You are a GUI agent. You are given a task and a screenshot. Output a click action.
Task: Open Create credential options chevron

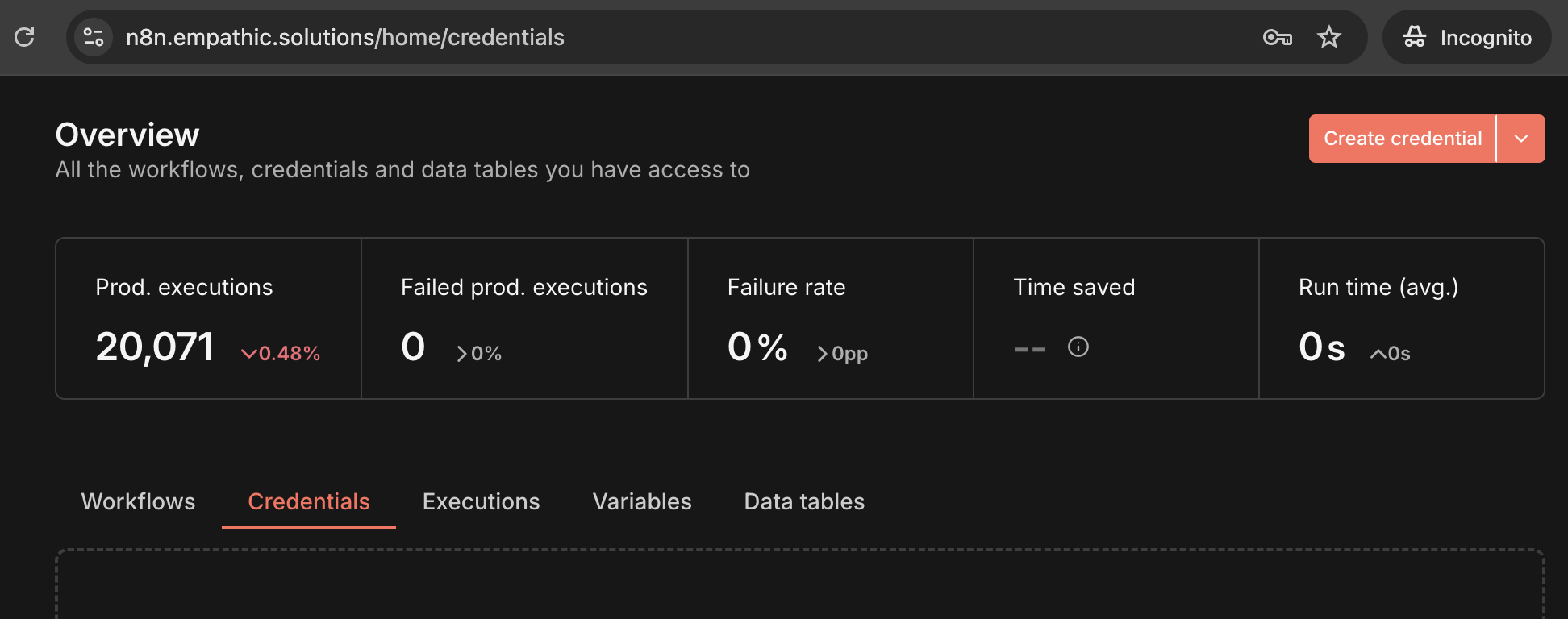[1523, 138]
